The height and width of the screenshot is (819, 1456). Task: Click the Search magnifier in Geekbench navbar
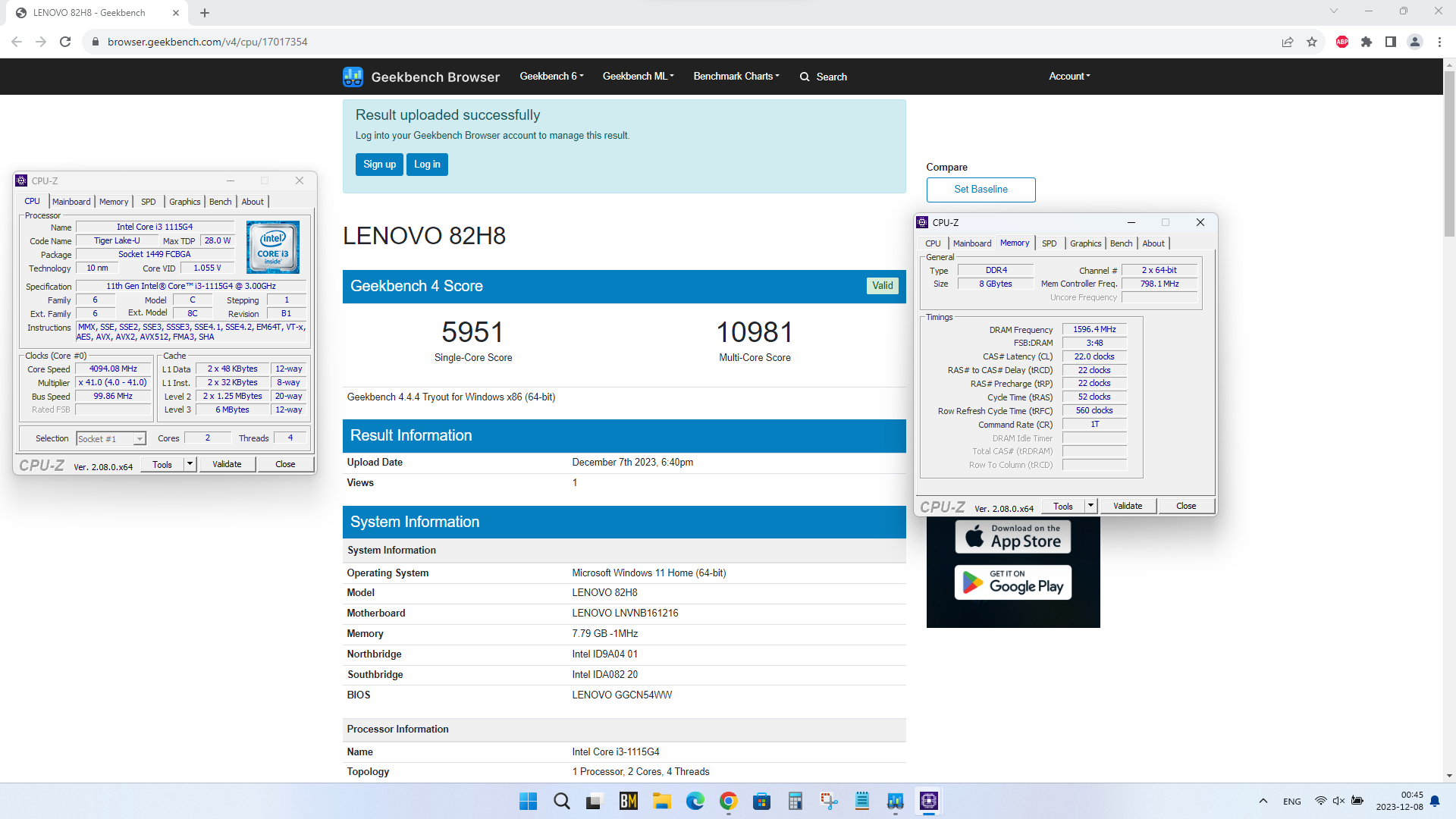(805, 77)
